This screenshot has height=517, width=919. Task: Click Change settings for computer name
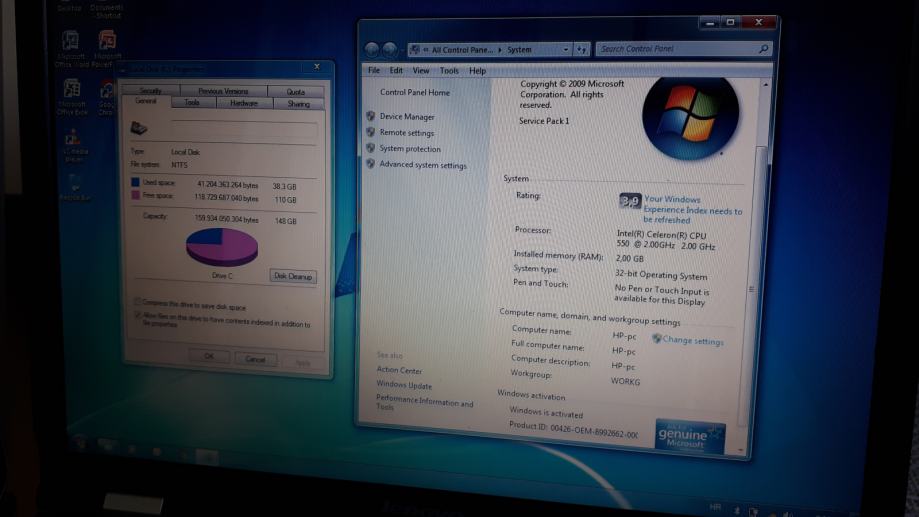(x=693, y=340)
